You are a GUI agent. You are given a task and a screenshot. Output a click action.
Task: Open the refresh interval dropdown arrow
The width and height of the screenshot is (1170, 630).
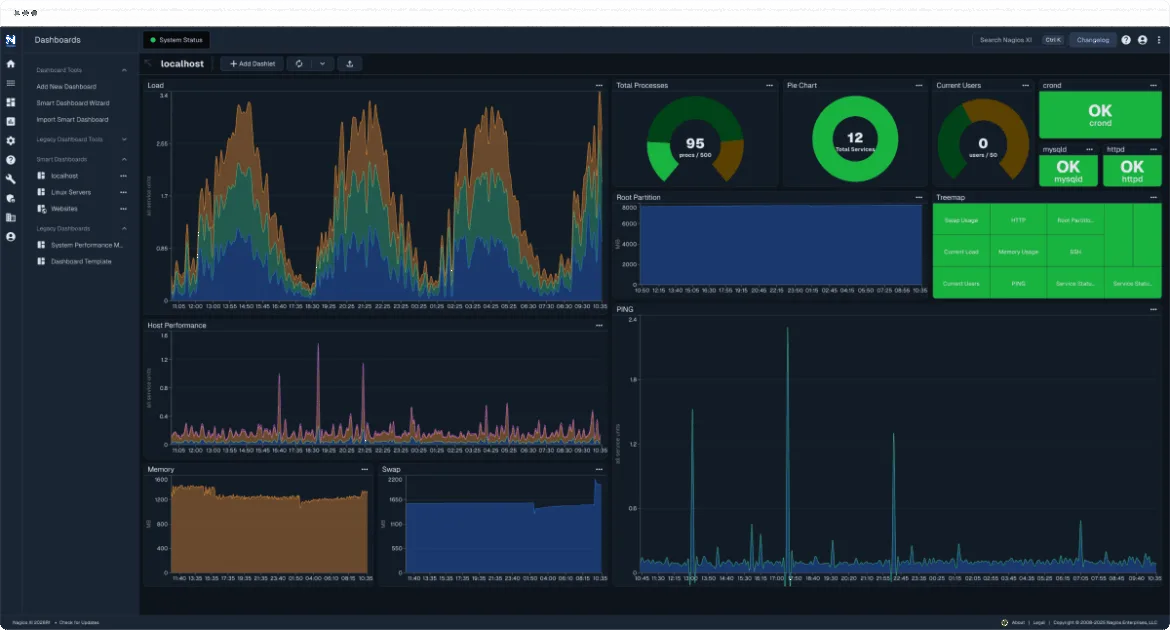point(322,63)
